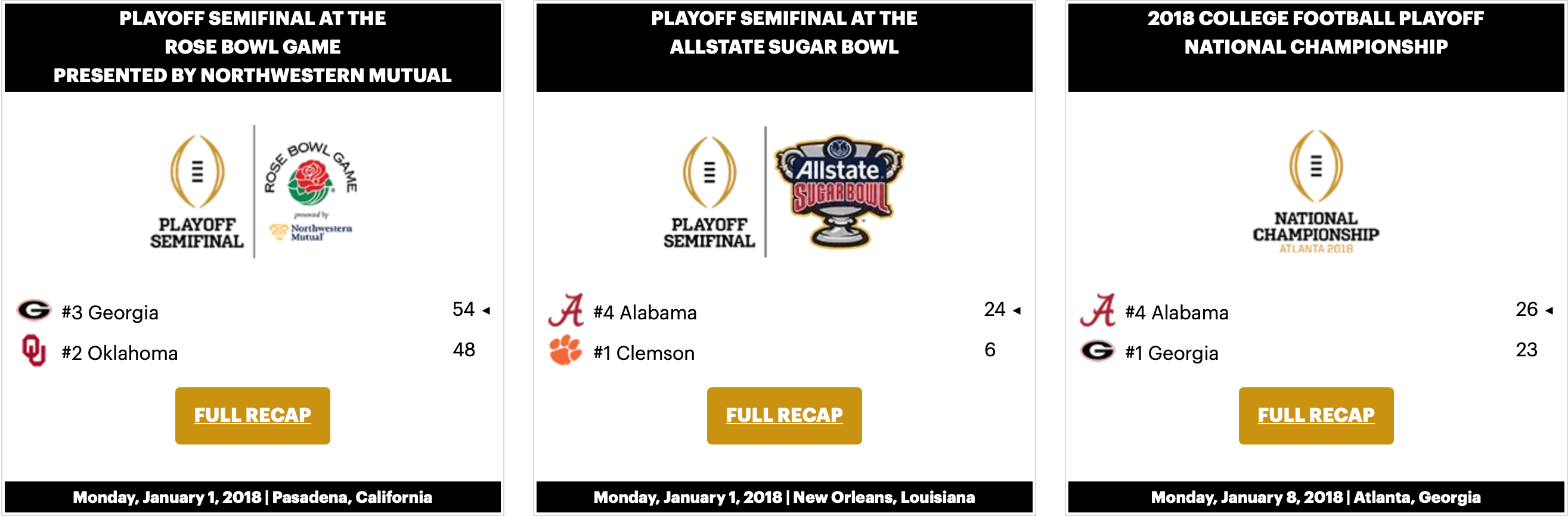This screenshot has height=516, width=1568.
Task: Click the Rose Bowl Game rose logo
Action: pos(312,182)
